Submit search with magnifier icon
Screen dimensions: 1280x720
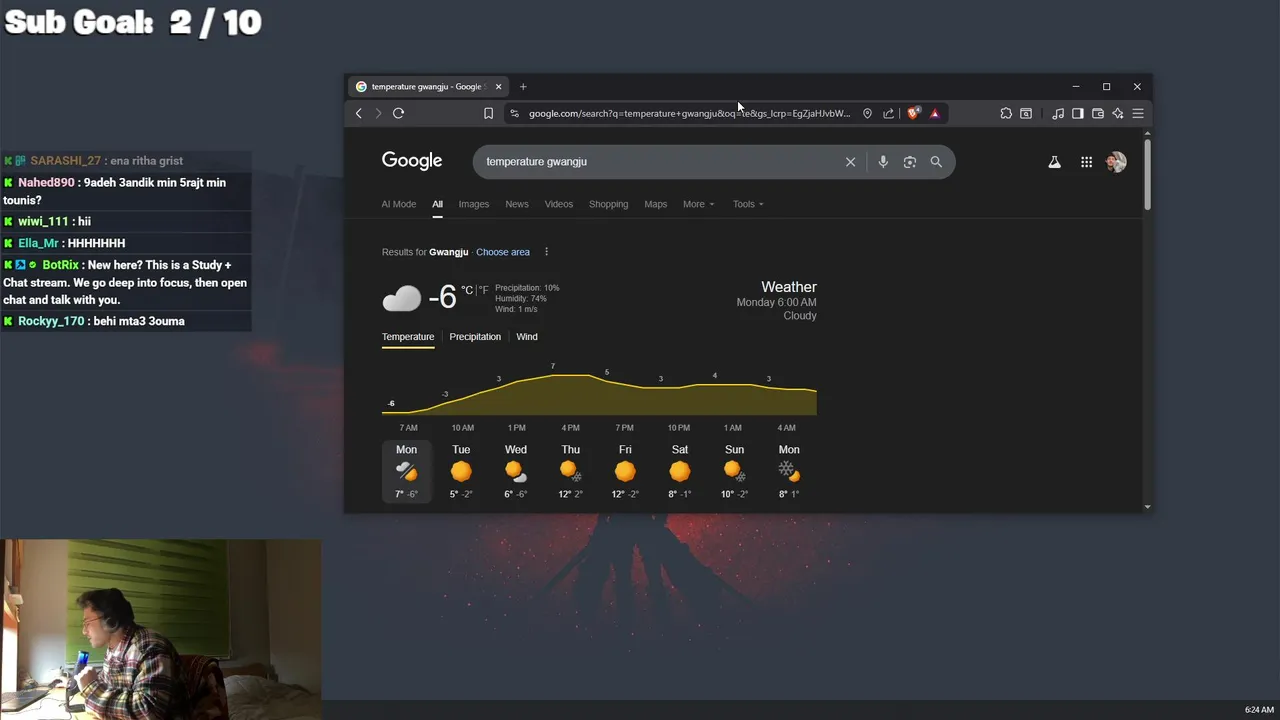point(936,162)
